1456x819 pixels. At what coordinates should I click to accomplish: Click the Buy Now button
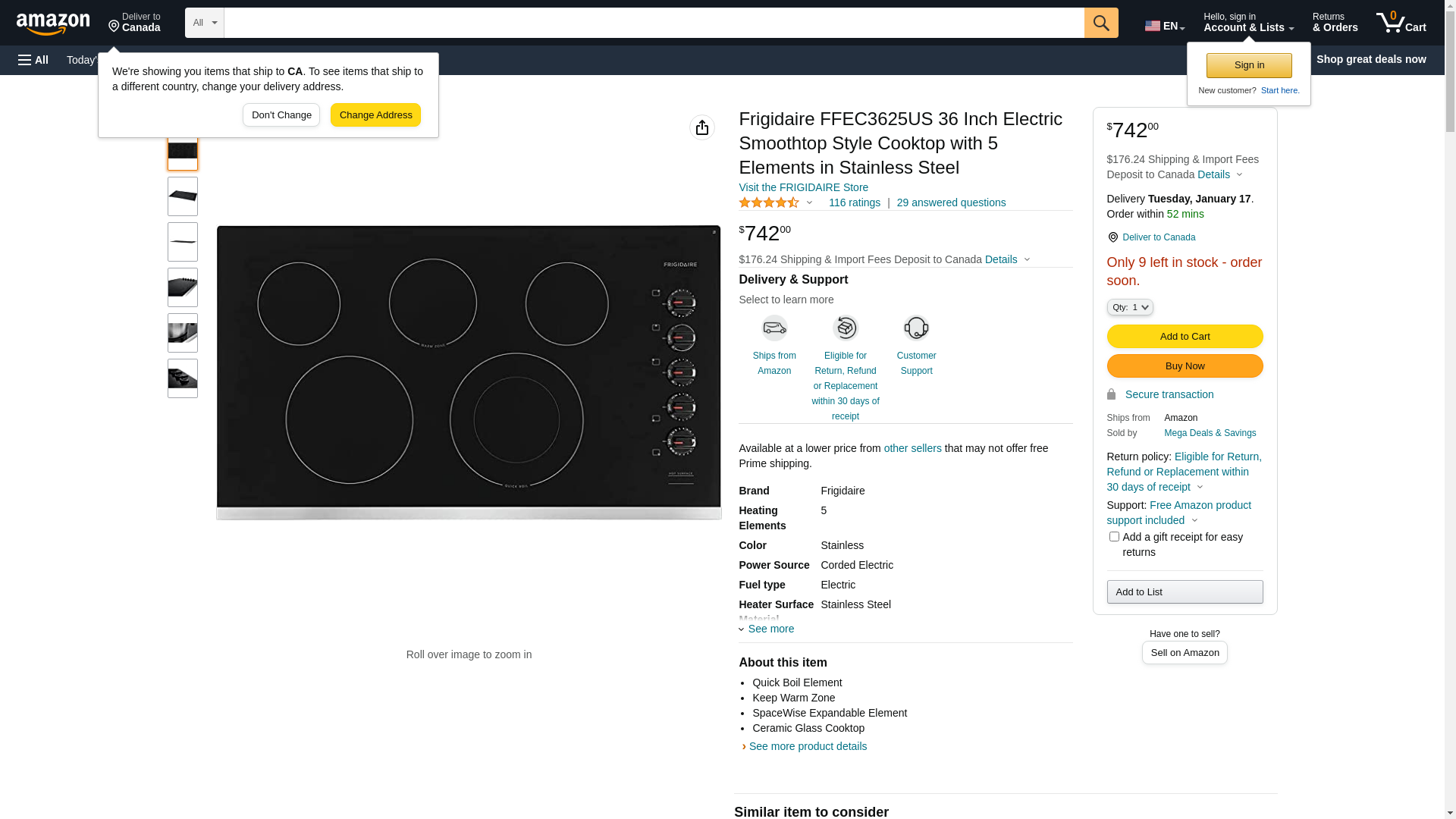click(x=1185, y=366)
